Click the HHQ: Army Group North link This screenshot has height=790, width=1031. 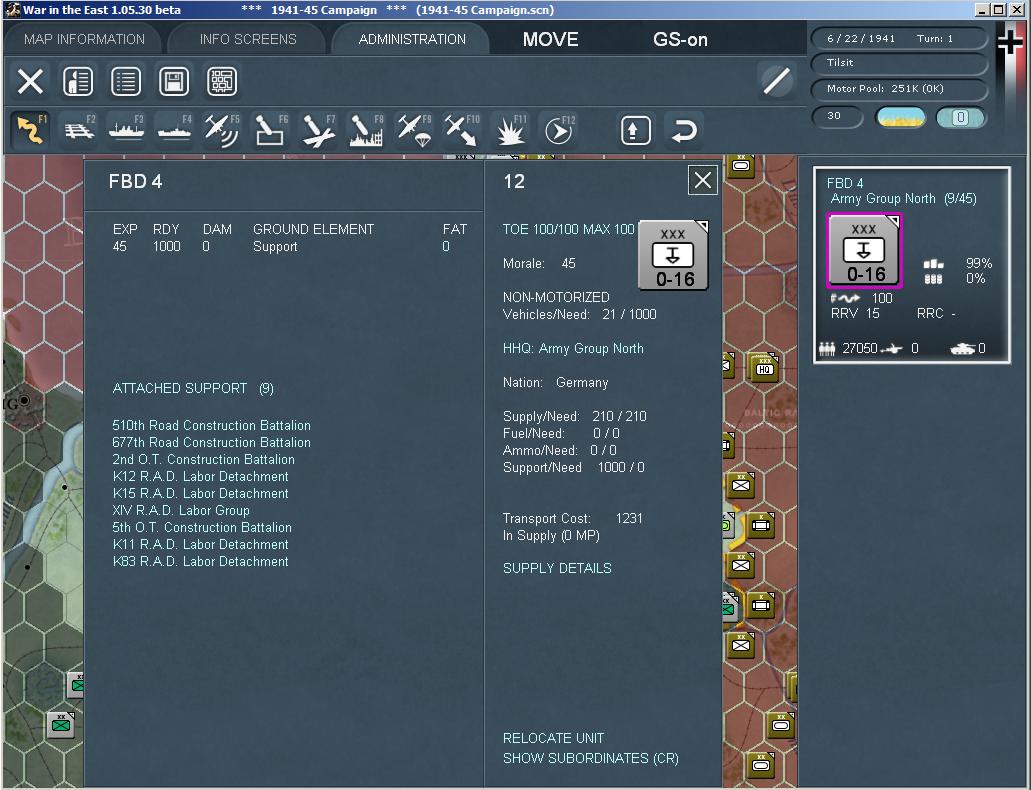[573, 349]
